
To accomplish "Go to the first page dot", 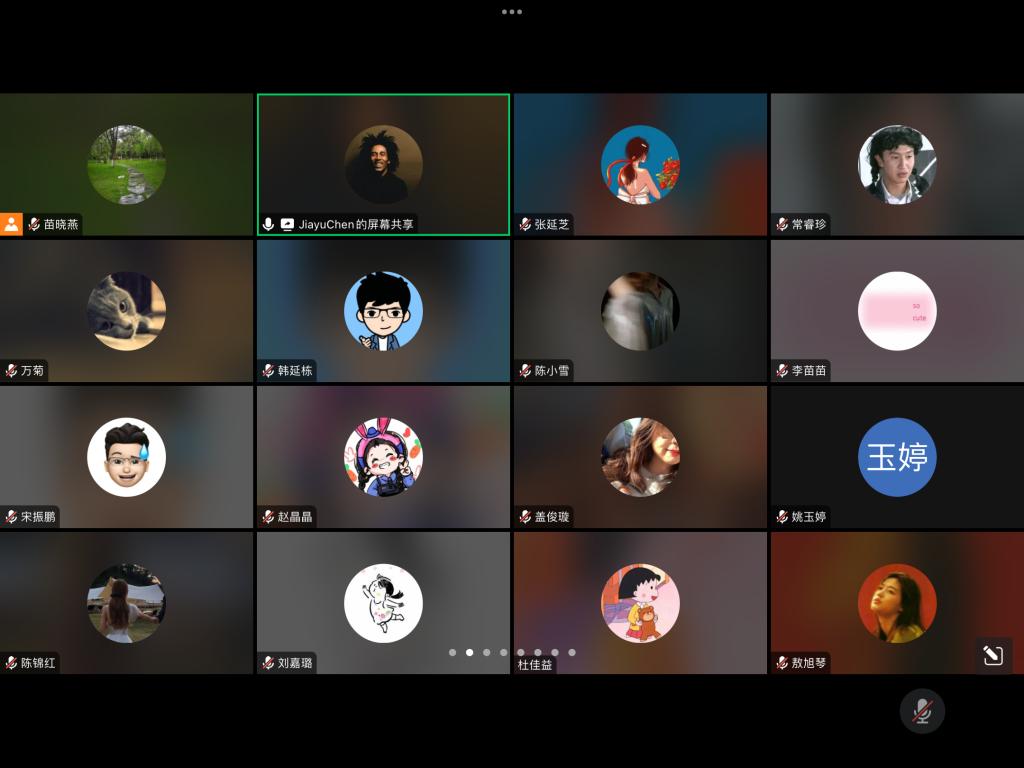I will pyautogui.click(x=452, y=652).
